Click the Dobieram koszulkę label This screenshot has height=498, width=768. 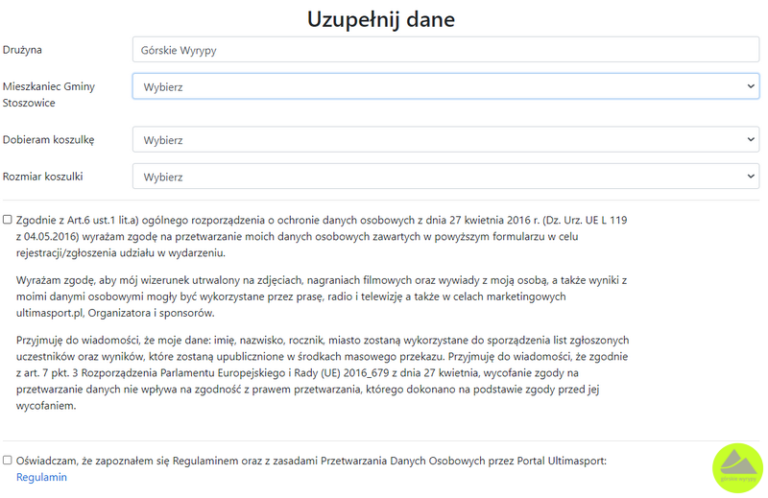pos(49,140)
